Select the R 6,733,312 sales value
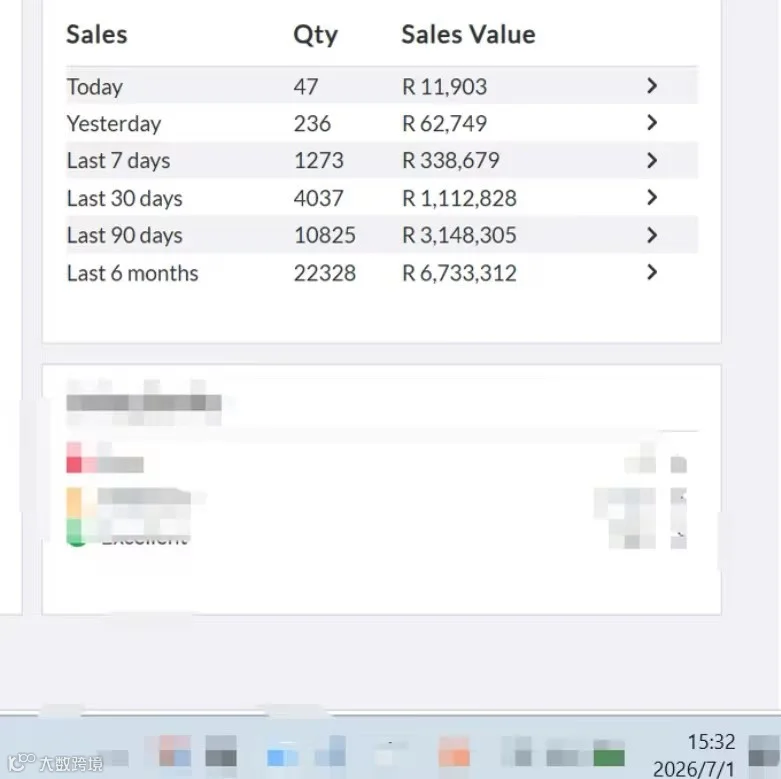 point(459,273)
